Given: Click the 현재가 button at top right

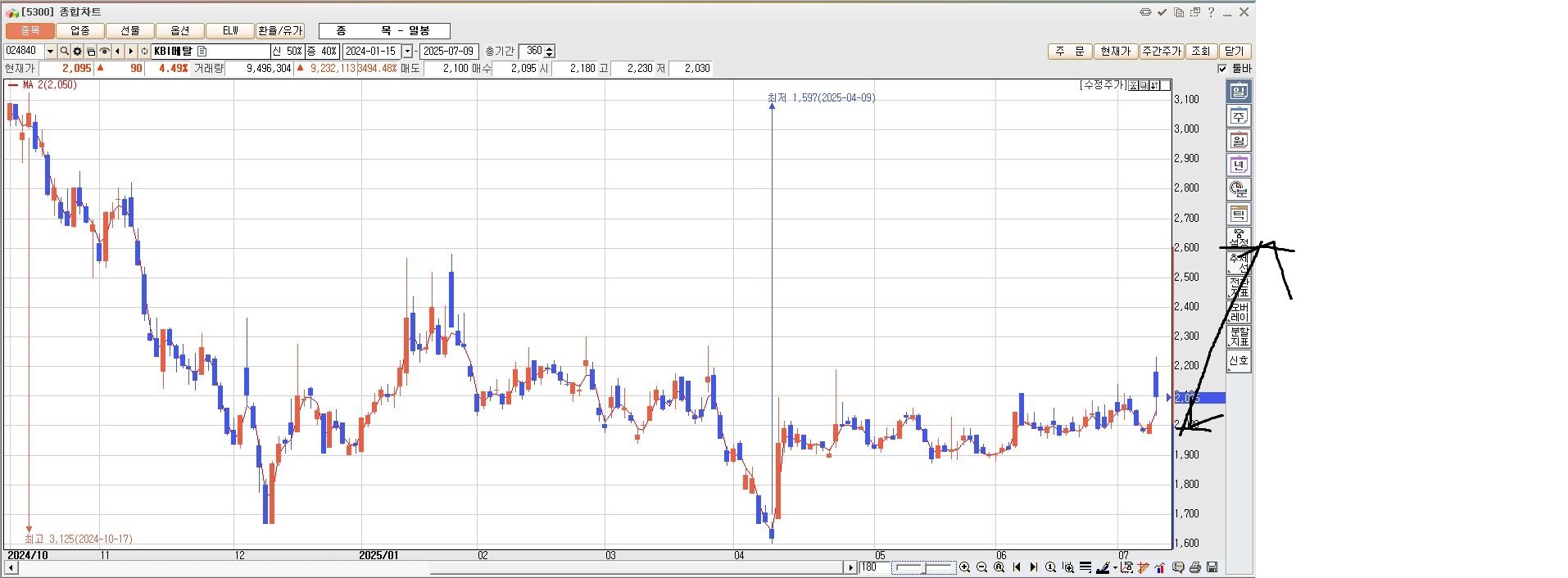Looking at the screenshot, I should pos(1115,52).
